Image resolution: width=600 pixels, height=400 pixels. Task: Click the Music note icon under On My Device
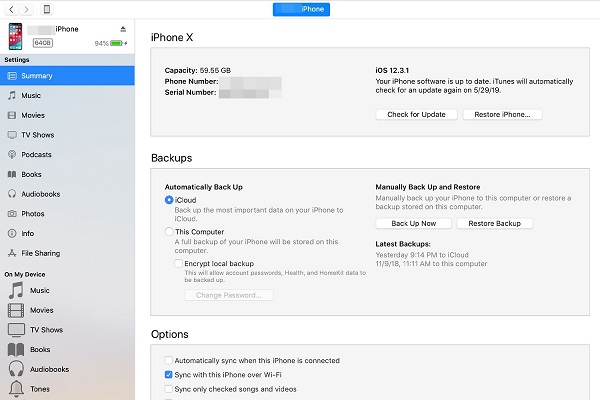pos(16,290)
